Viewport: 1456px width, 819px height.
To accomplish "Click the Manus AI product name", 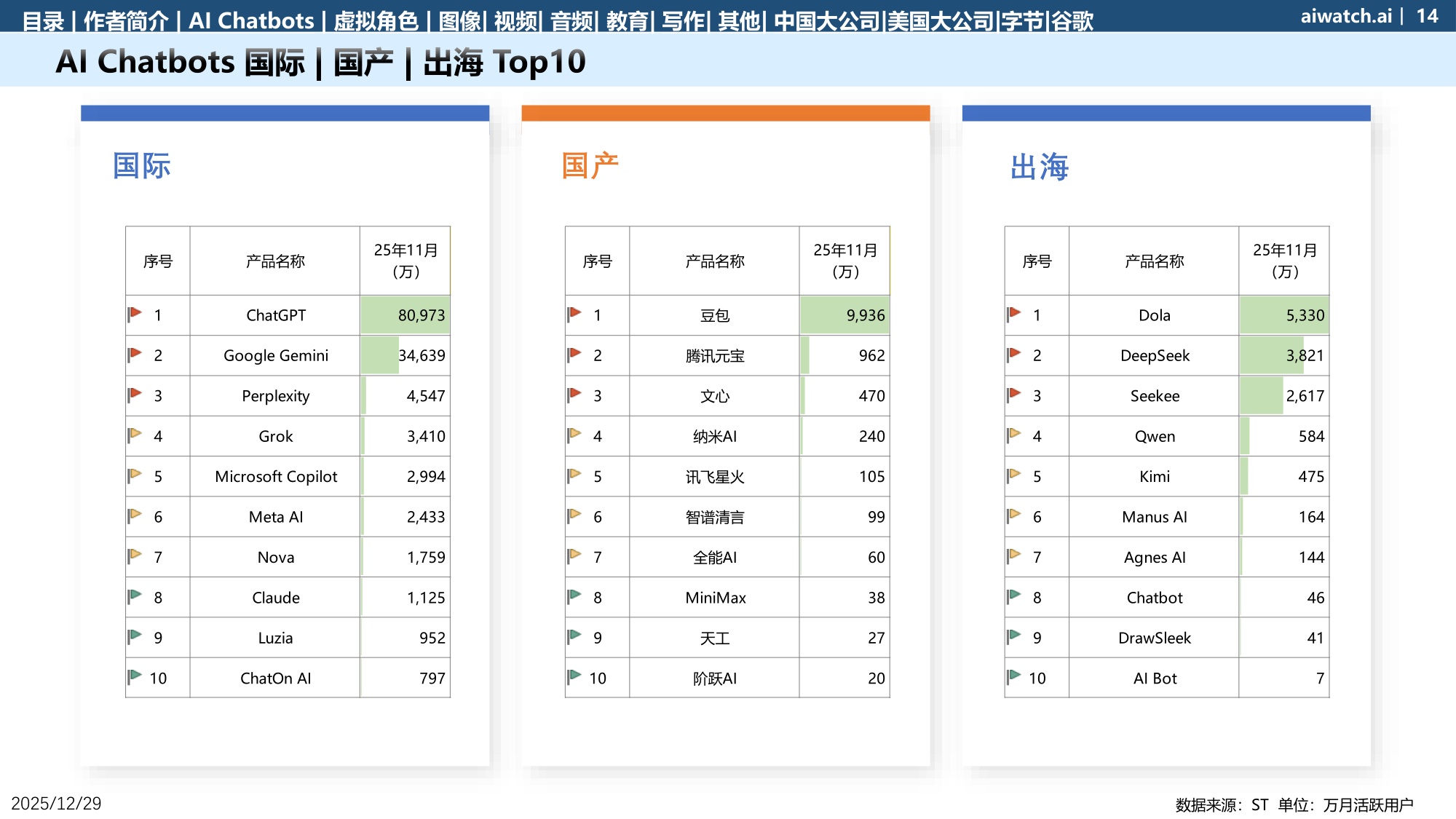I will coord(1155,517).
